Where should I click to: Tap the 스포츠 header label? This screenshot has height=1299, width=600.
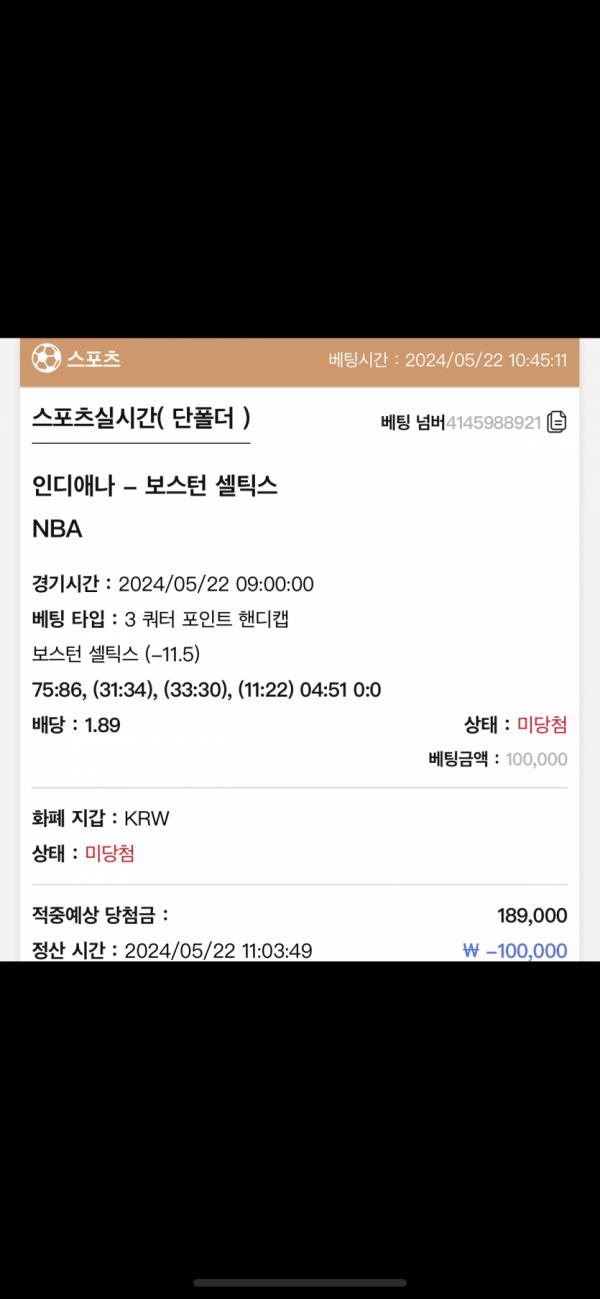(94, 359)
